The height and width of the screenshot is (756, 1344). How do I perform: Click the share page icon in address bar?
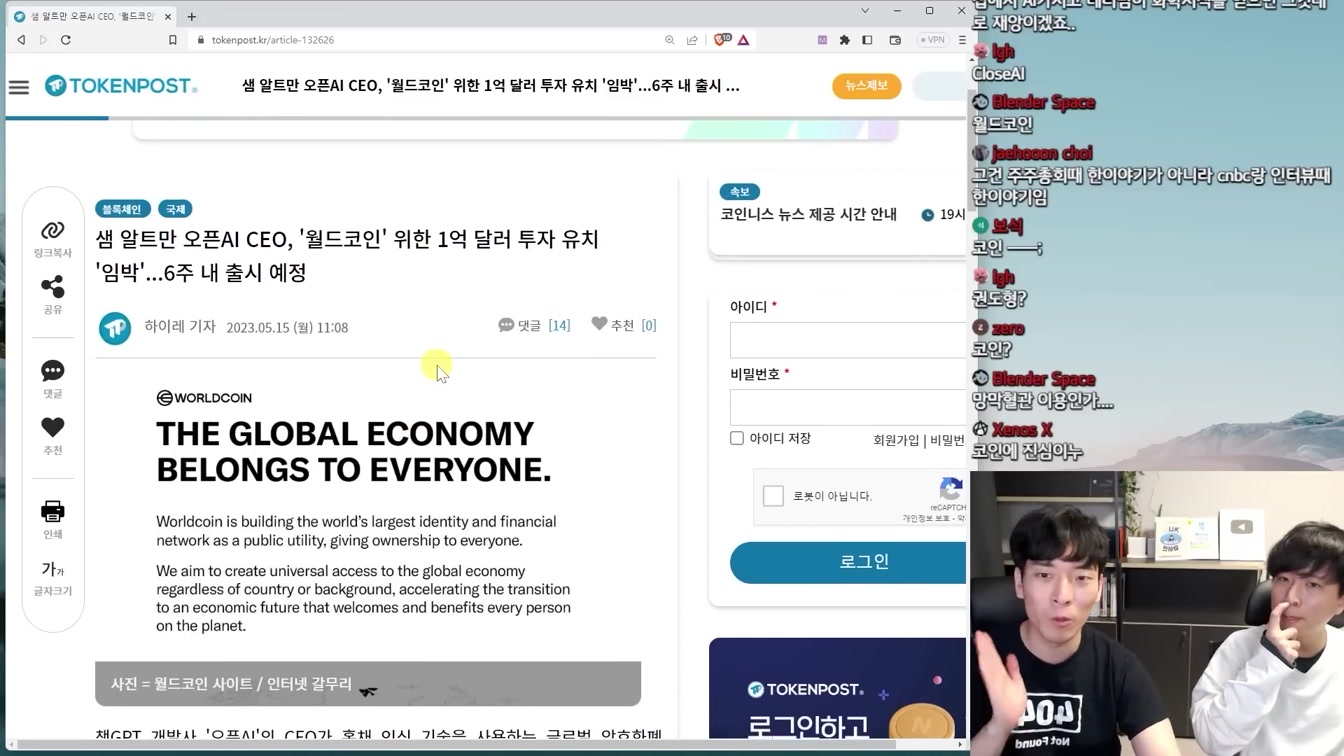[692, 40]
